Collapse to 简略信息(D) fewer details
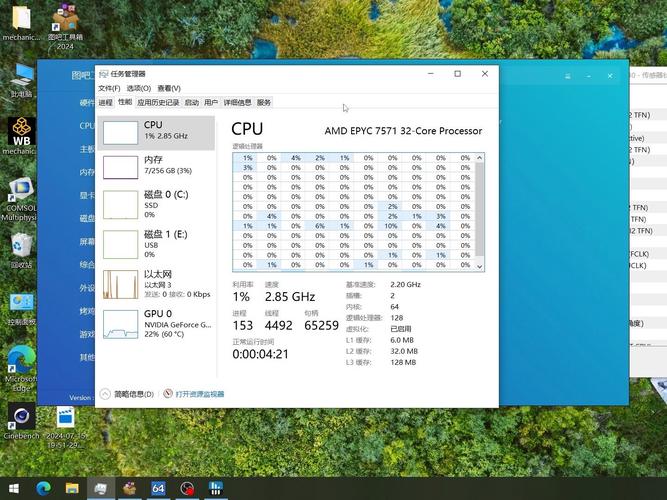Image resolution: width=667 pixels, height=500 pixels. pos(127,394)
